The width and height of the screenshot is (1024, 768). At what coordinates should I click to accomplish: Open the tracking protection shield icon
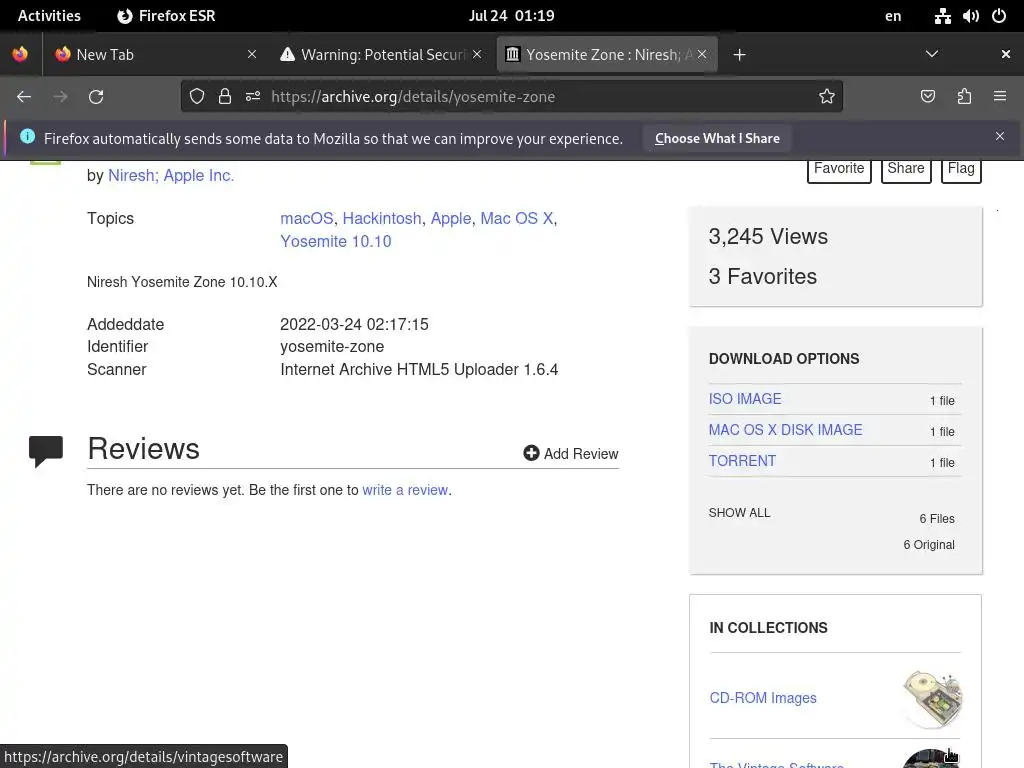[x=197, y=97]
